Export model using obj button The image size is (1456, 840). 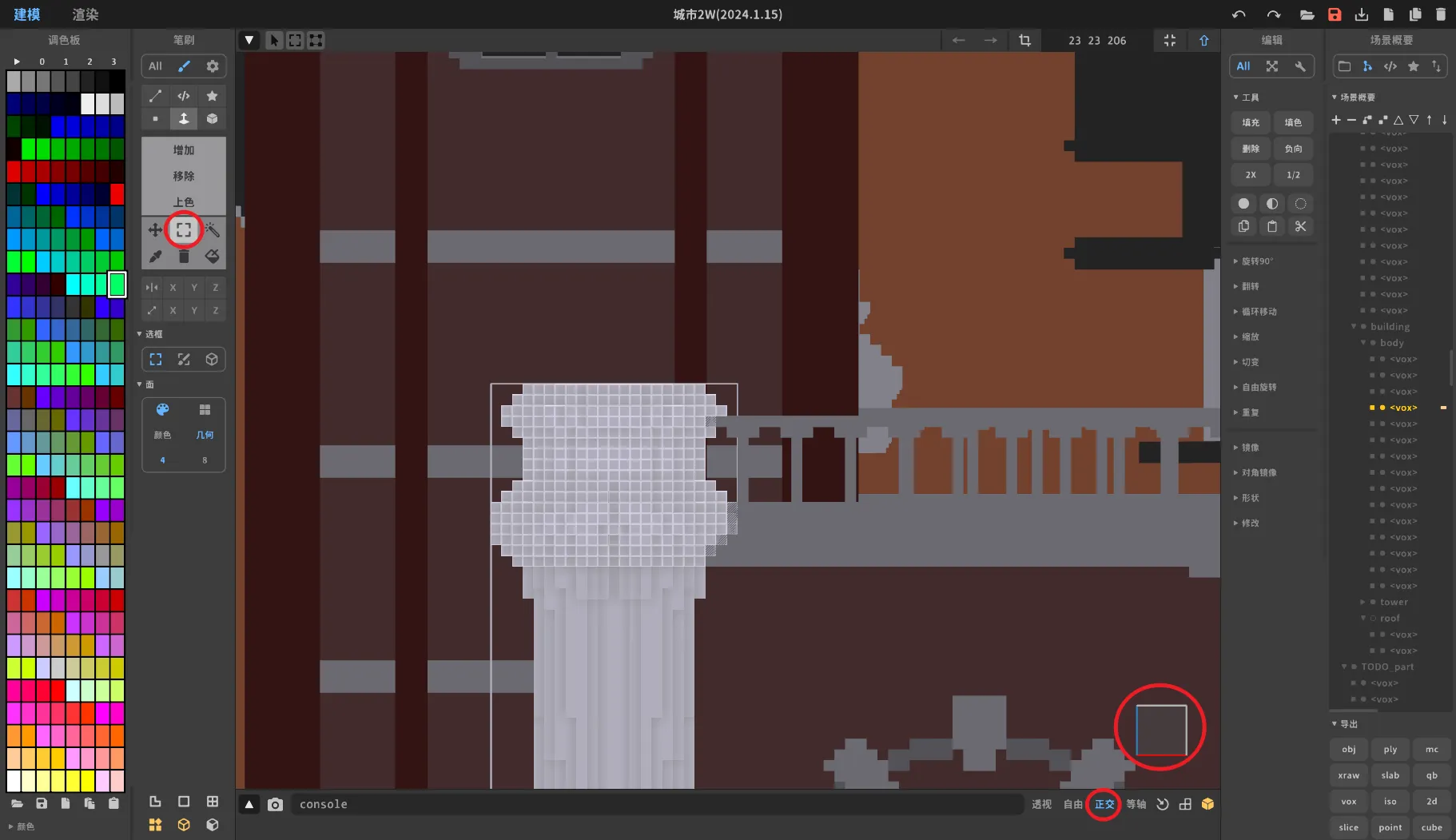pyautogui.click(x=1348, y=749)
